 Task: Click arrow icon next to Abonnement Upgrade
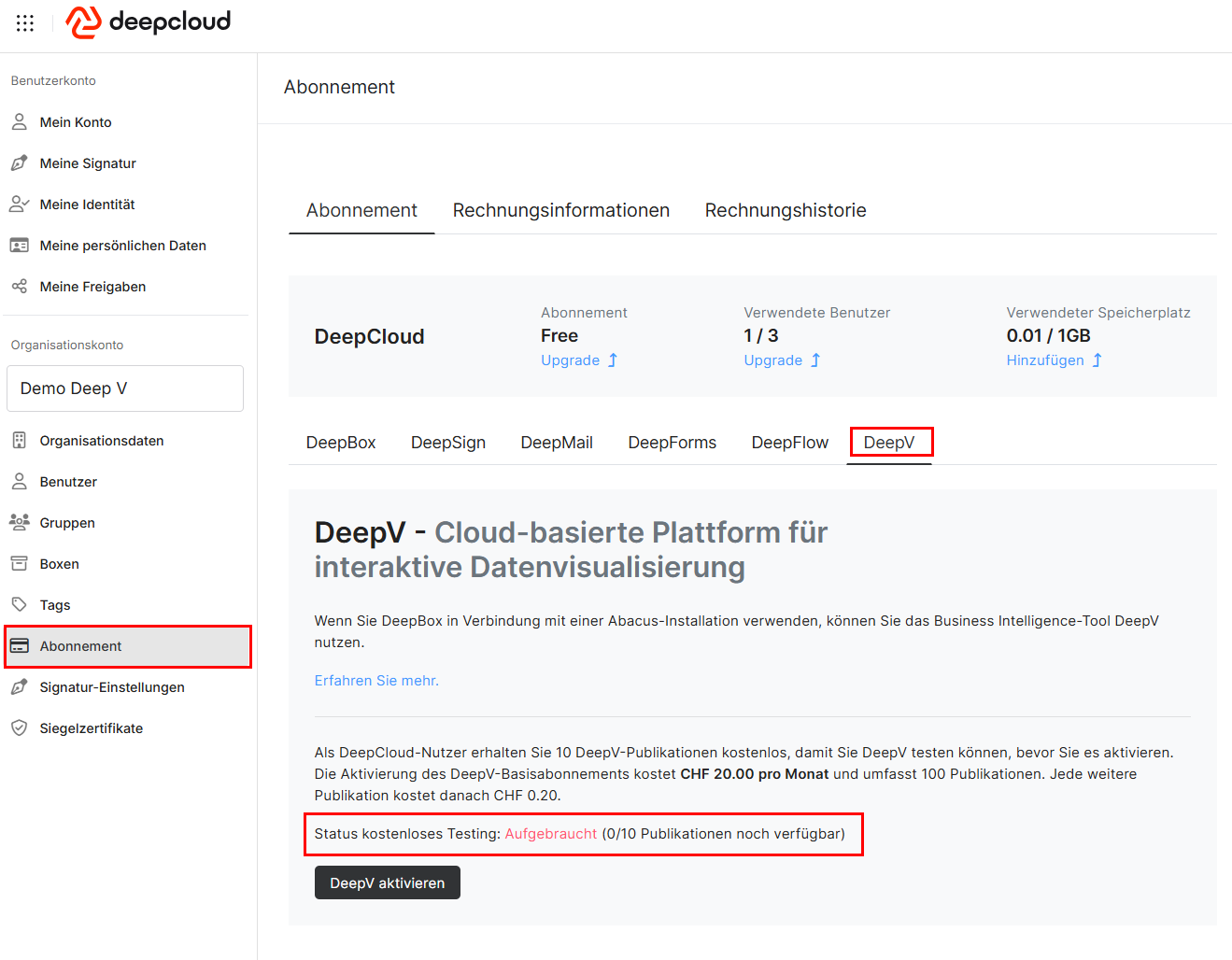pyautogui.click(x=613, y=360)
